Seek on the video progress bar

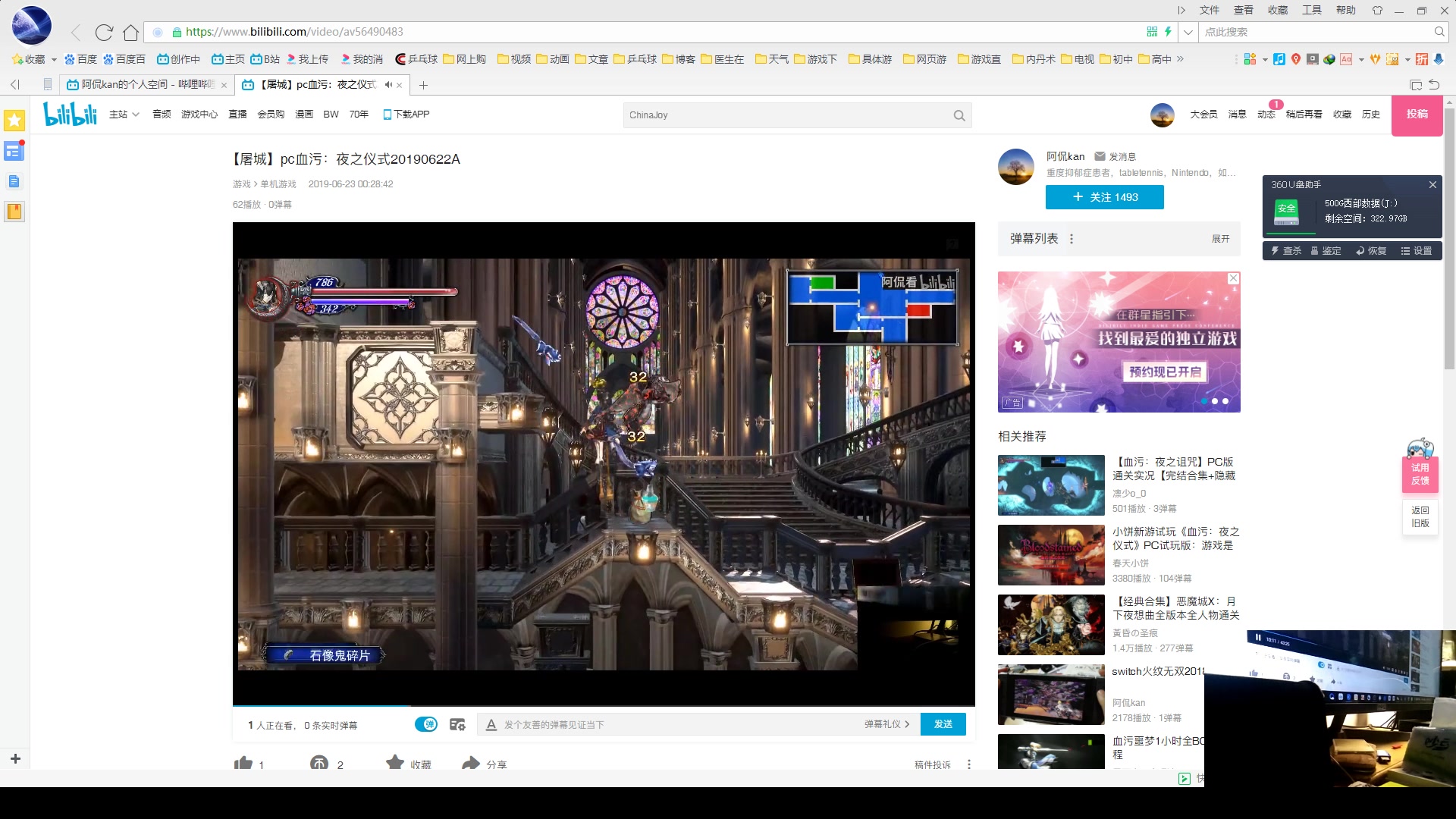[604, 706]
